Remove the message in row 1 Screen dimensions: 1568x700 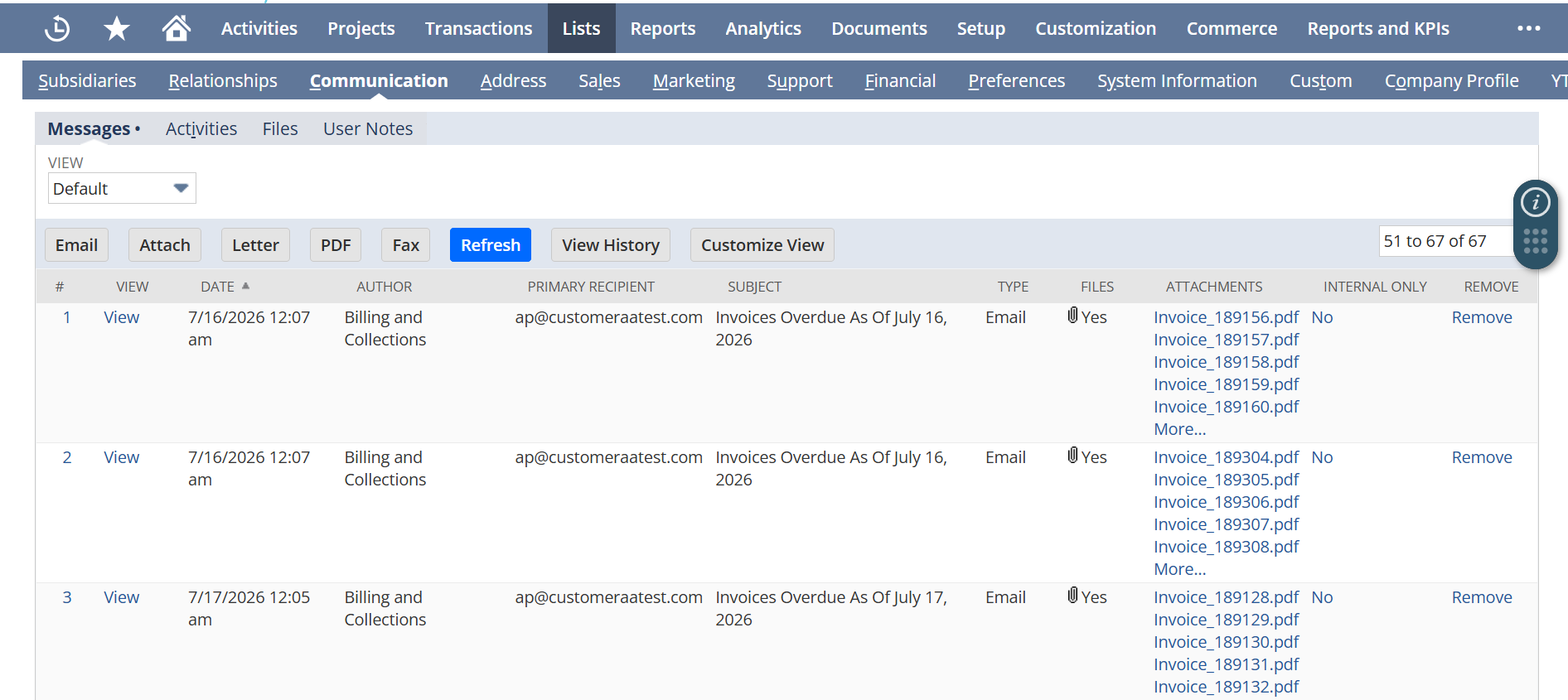tap(1482, 317)
